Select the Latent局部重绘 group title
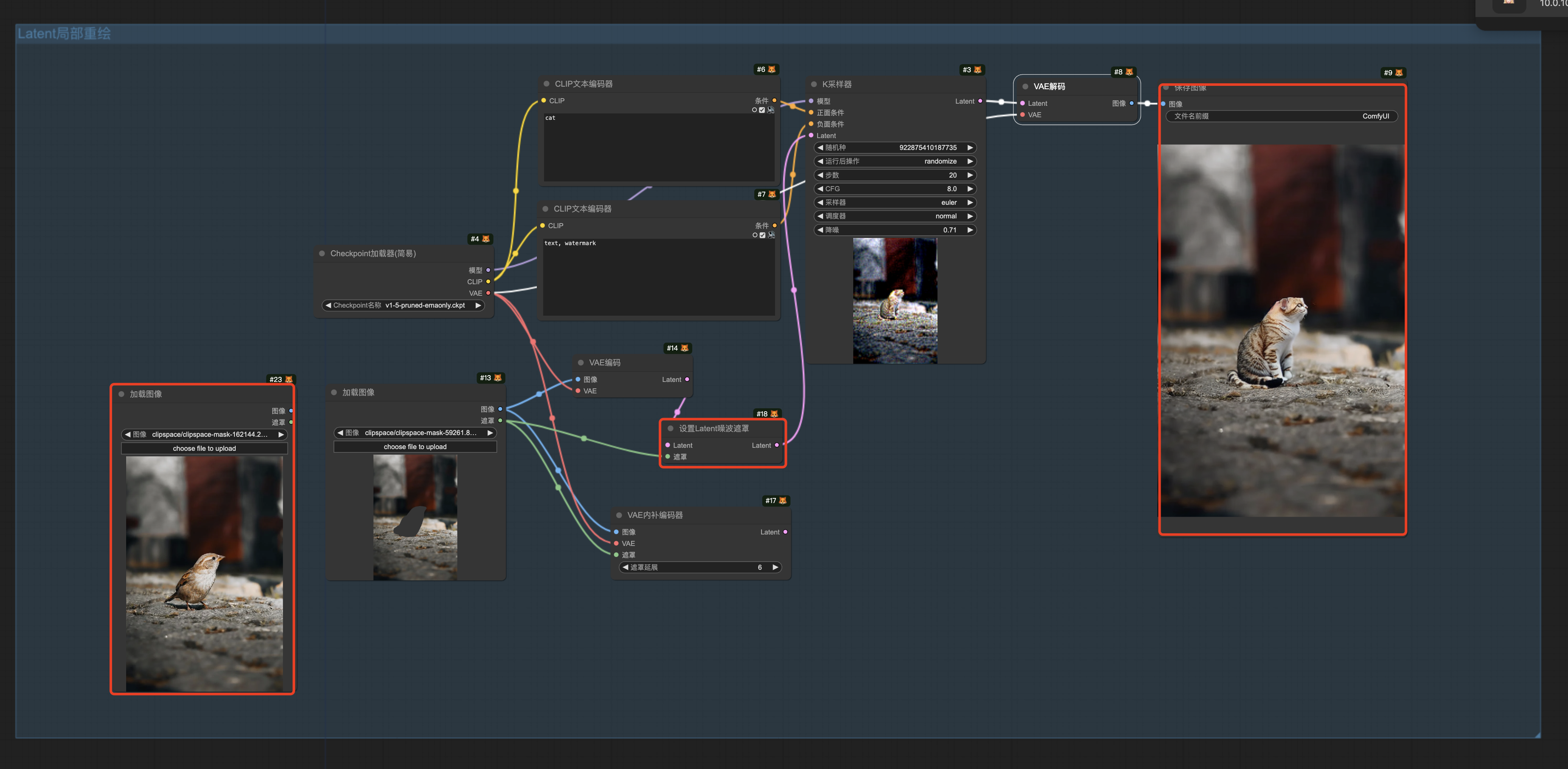The width and height of the screenshot is (1568, 769). (64, 34)
